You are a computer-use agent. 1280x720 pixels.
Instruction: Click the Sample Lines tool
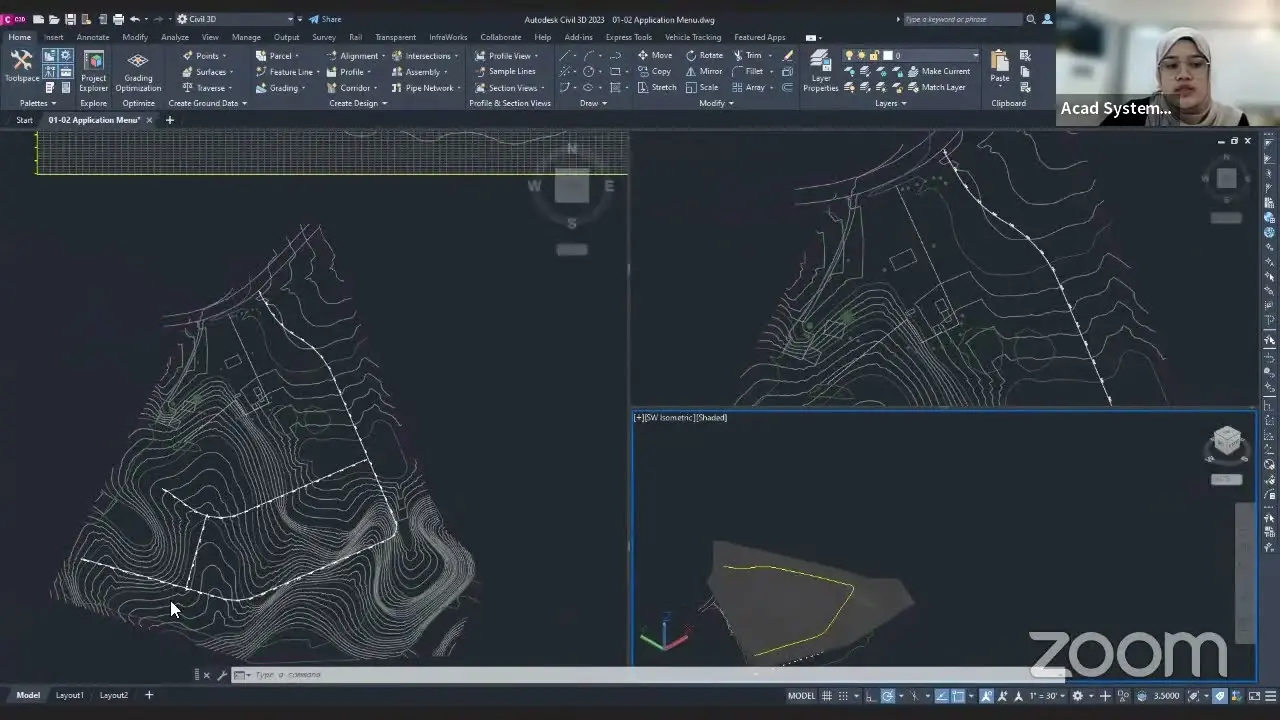pyautogui.click(x=505, y=71)
